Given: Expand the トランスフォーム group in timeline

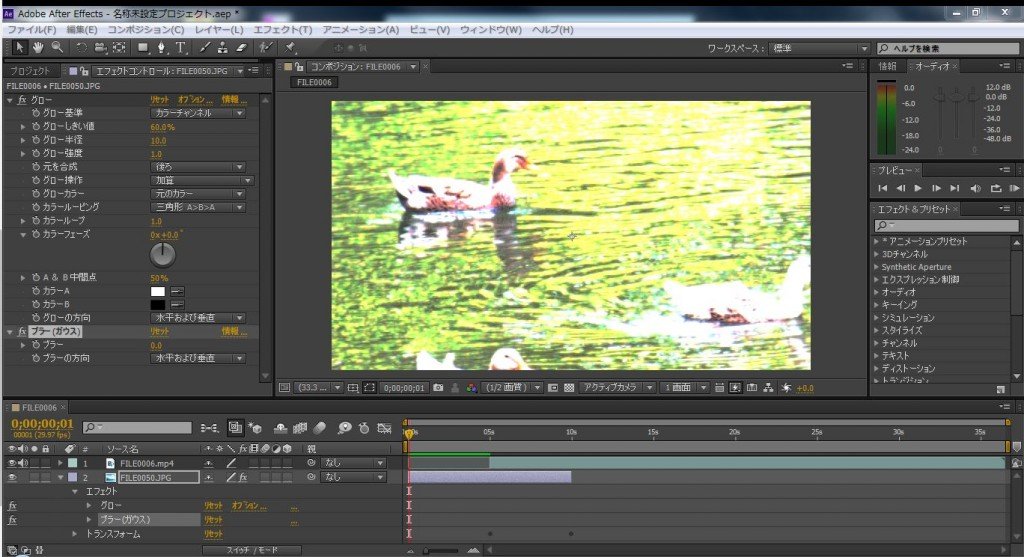Looking at the screenshot, I should [x=74, y=534].
